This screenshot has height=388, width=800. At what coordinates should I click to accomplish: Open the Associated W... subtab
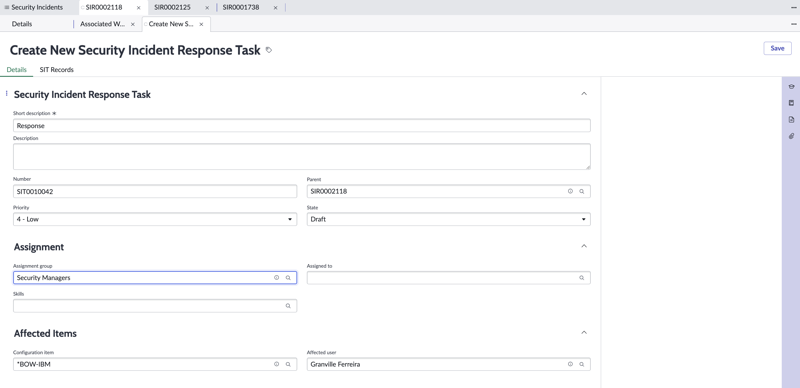(x=103, y=24)
